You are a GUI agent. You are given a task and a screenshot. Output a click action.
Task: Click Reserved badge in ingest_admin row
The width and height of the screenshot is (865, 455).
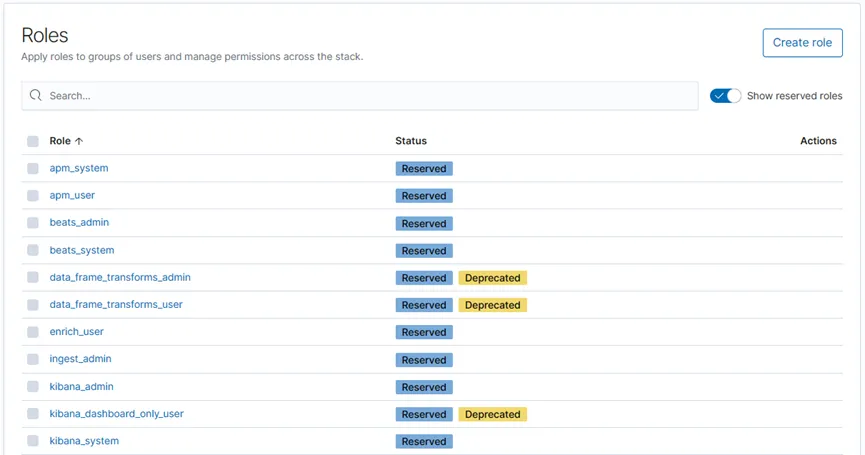(x=424, y=360)
